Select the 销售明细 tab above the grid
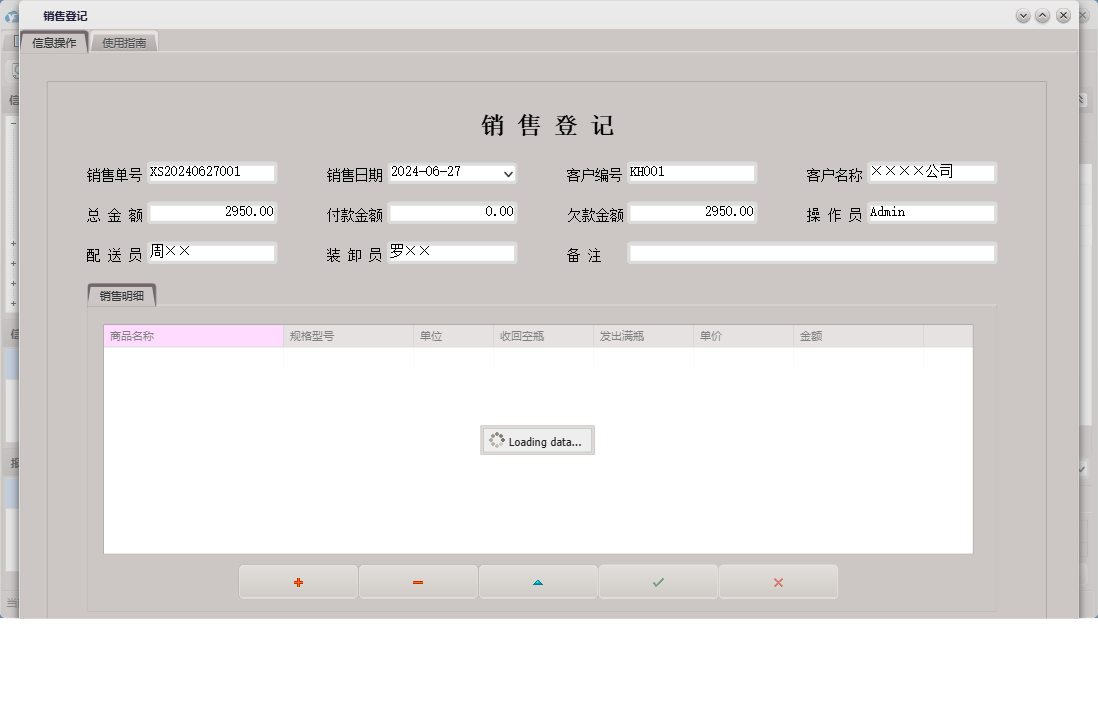 click(x=124, y=295)
